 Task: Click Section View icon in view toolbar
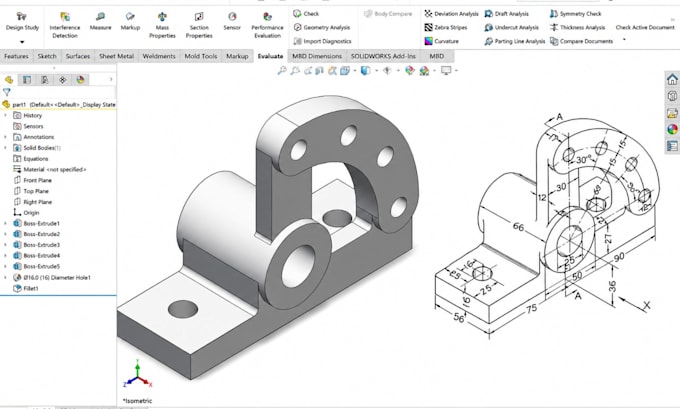320,70
